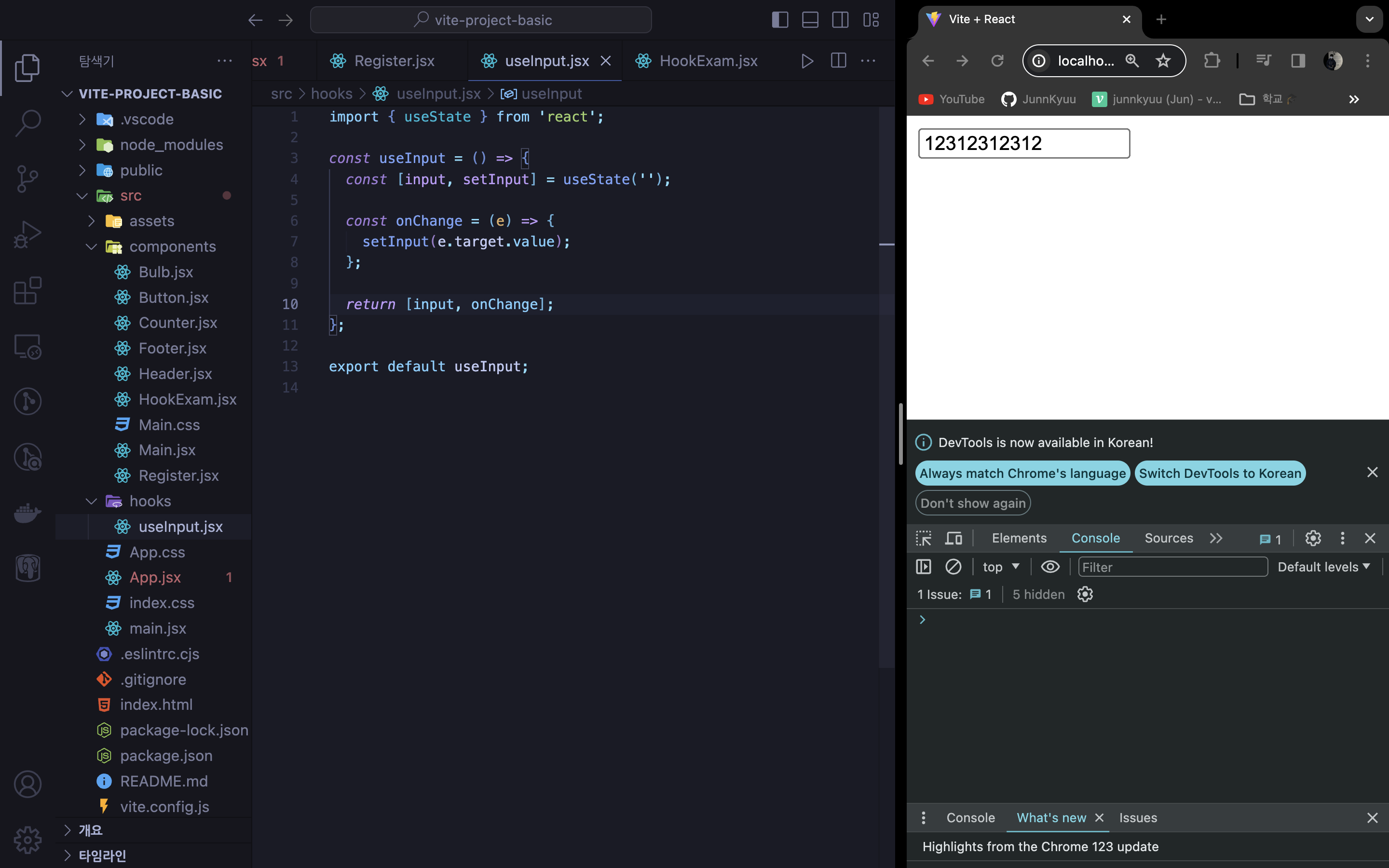Click the editor minimap slider
The height and width of the screenshot is (868, 1389).
click(x=886, y=244)
